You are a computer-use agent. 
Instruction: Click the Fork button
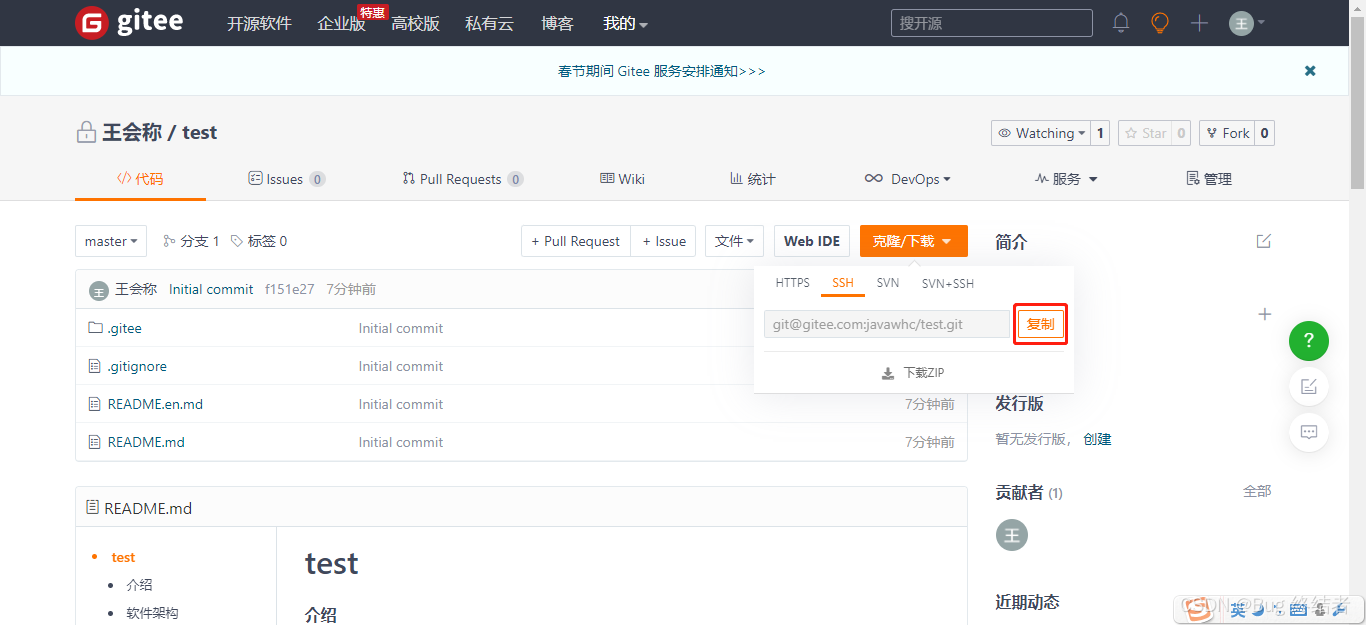tap(1227, 133)
